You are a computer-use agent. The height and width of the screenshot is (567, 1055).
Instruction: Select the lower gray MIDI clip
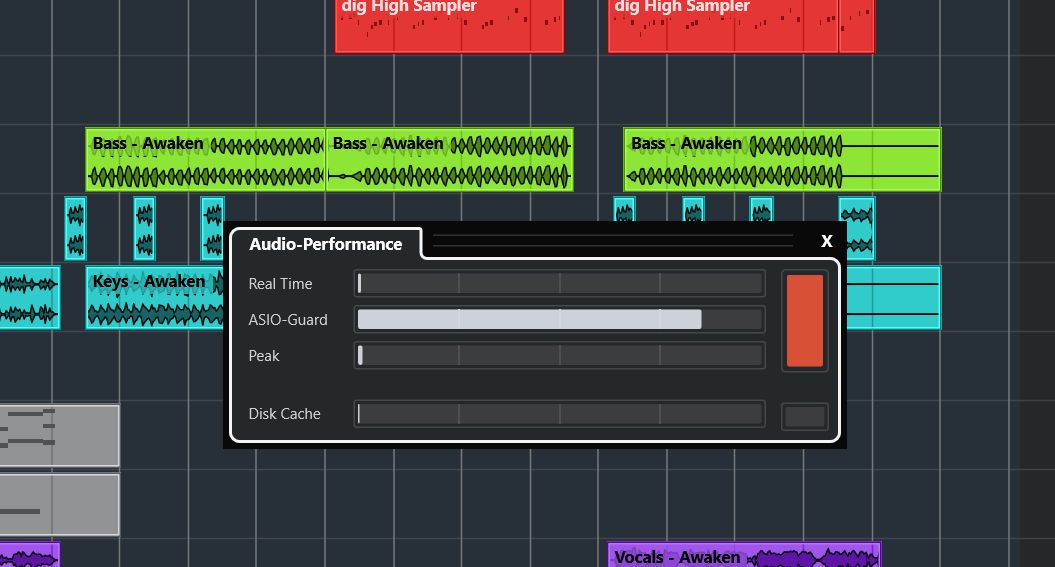pyautogui.click(x=60, y=504)
